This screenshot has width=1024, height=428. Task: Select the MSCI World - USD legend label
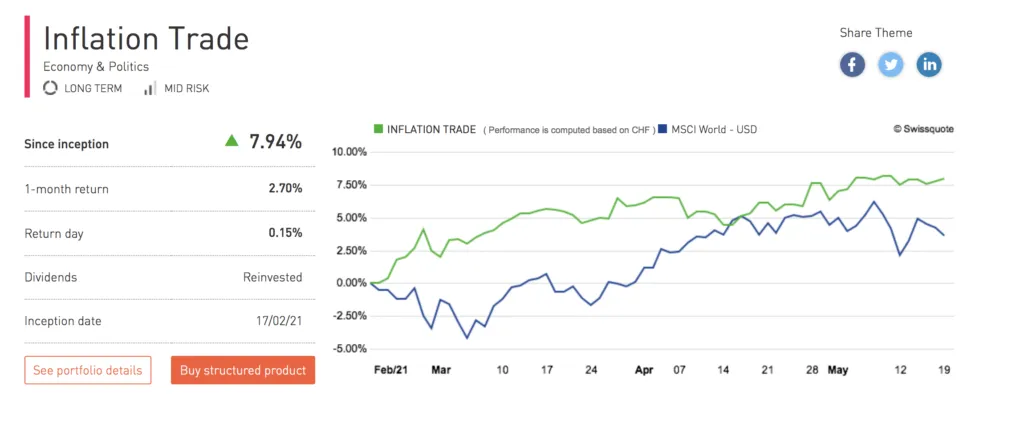tap(714, 129)
